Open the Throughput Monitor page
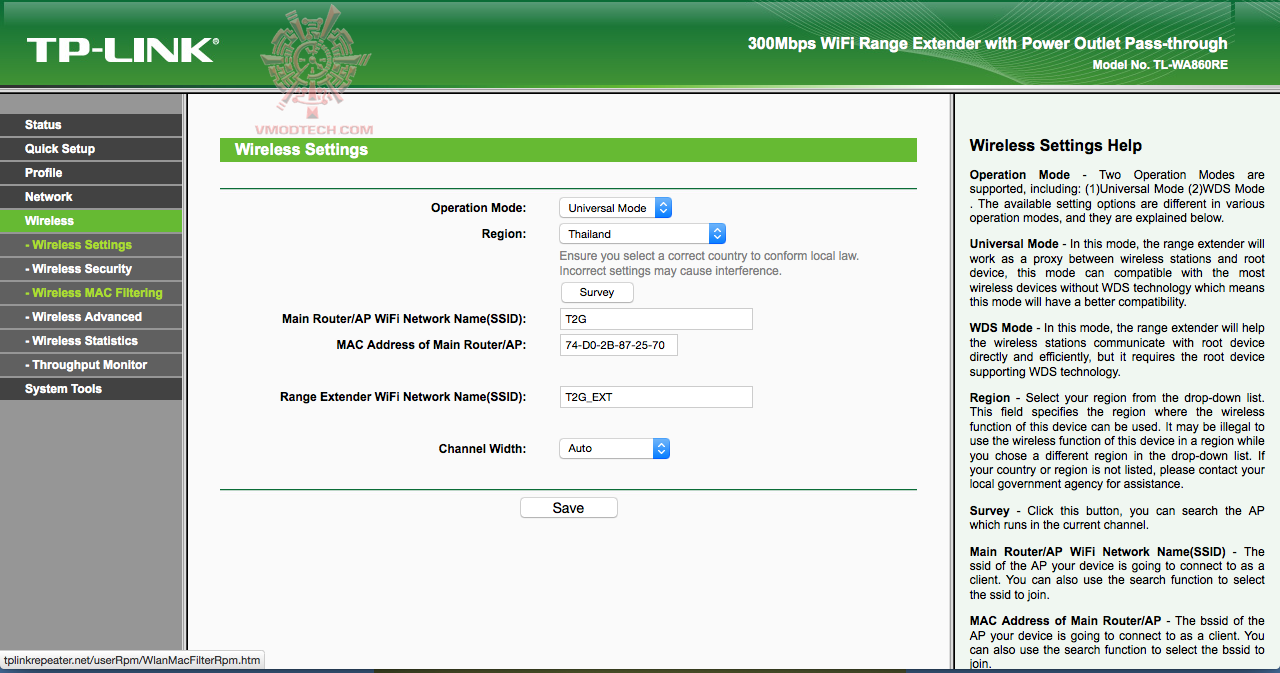 tap(91, 365)
